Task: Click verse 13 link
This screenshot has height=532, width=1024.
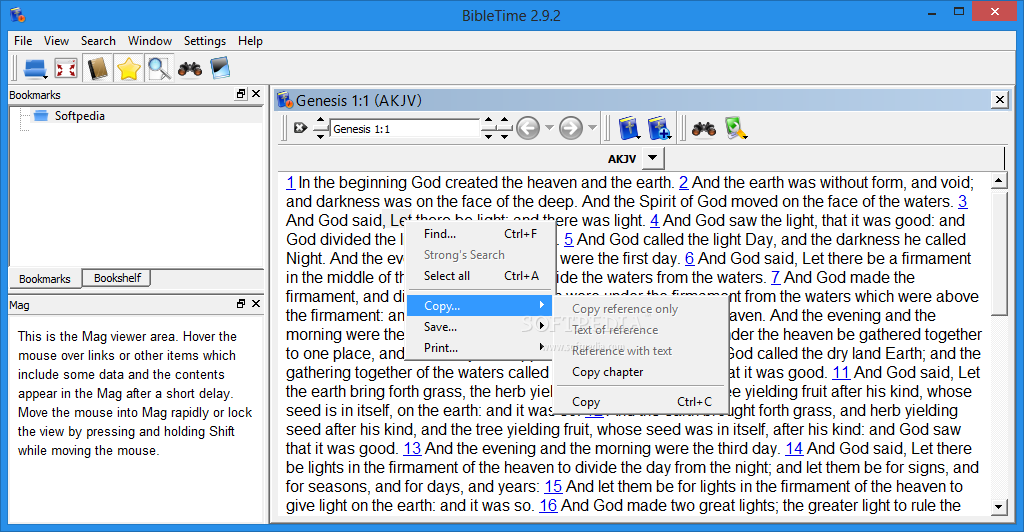Action: point(412,448)
